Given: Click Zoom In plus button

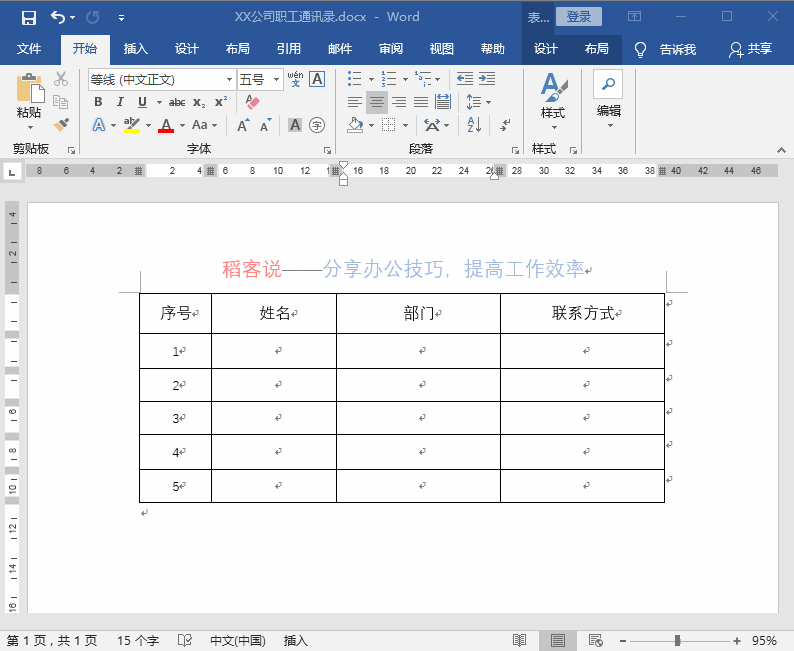Looking at the screenshot, I should [x=737, y=641].
